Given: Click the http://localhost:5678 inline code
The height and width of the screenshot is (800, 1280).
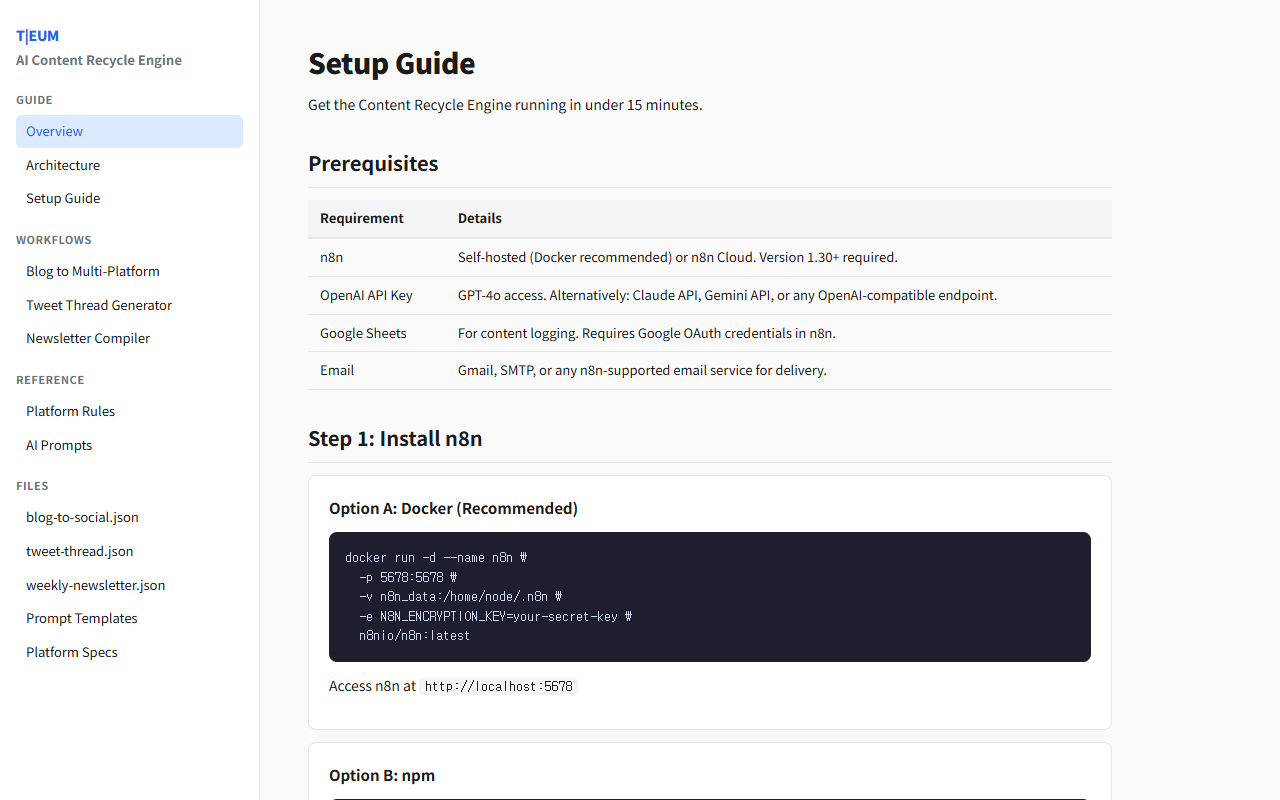Looking at the screenshot, I should (x=498, y=687).
